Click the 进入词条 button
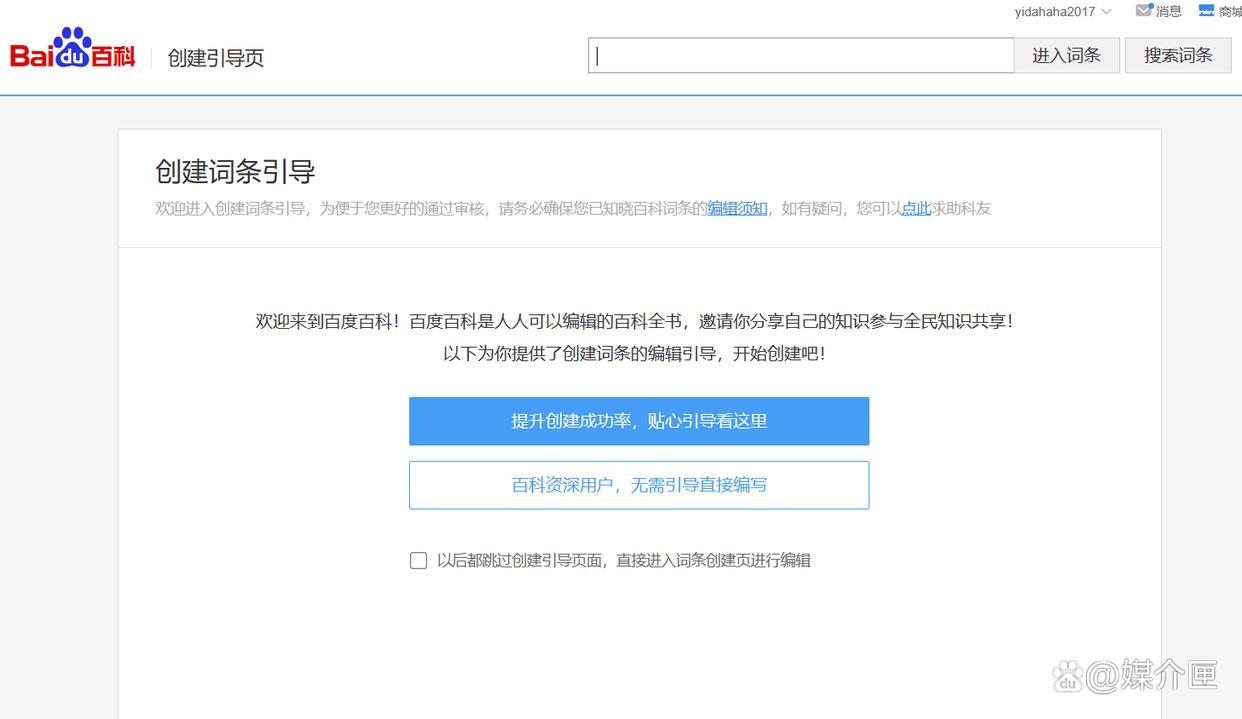This screenshot has width=1242, height=719. [1067, 55]
